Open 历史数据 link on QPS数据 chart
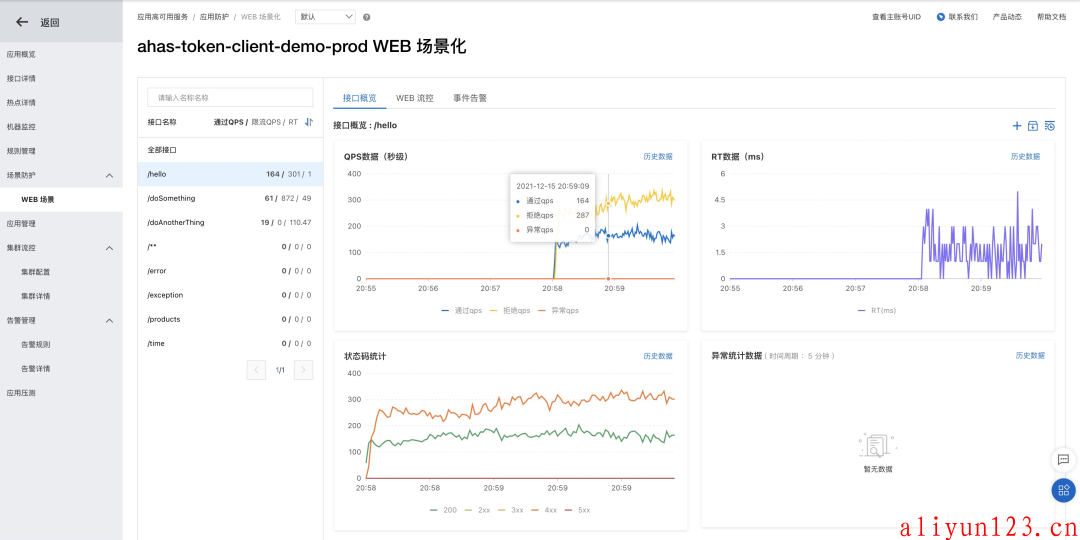 [657, 157]
